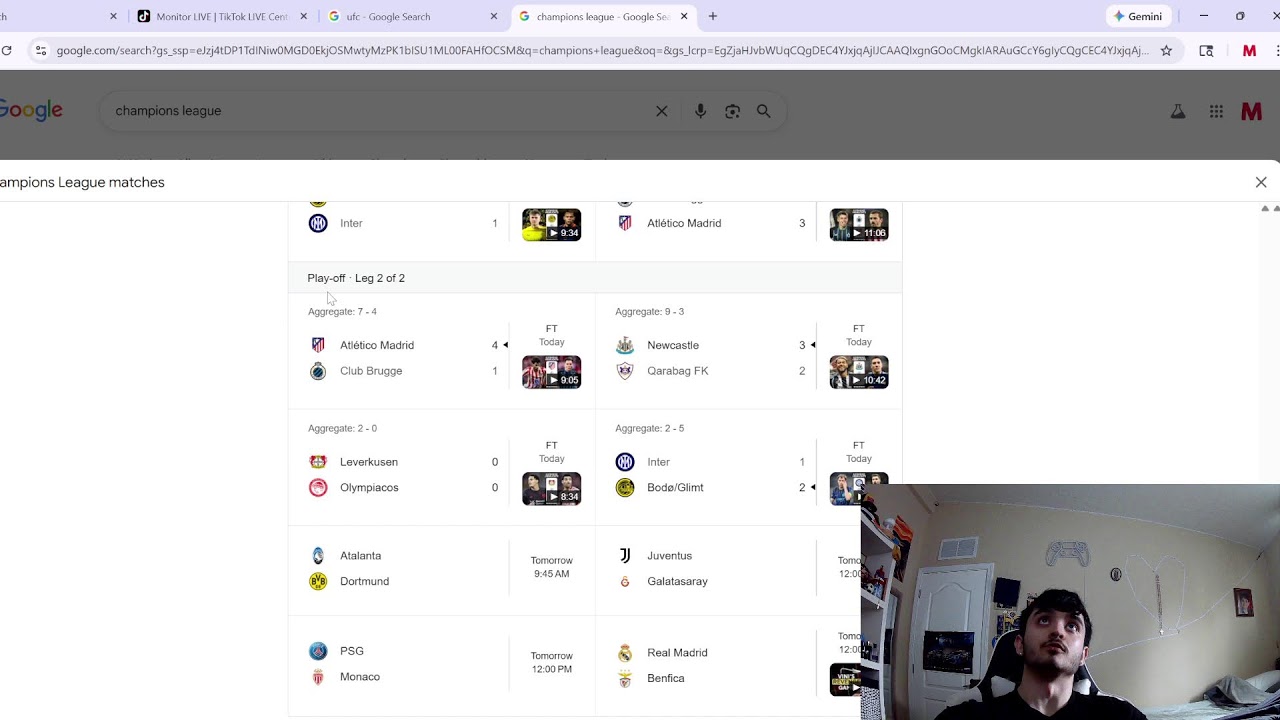Close the champions league browser tab
This screenshot has height=720, width=1280.
click(684, 16)
